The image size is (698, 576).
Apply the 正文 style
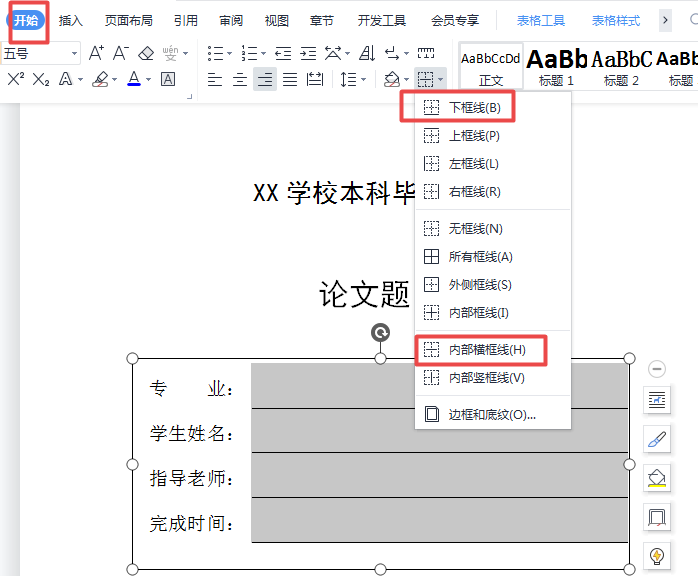click(491, 67)
